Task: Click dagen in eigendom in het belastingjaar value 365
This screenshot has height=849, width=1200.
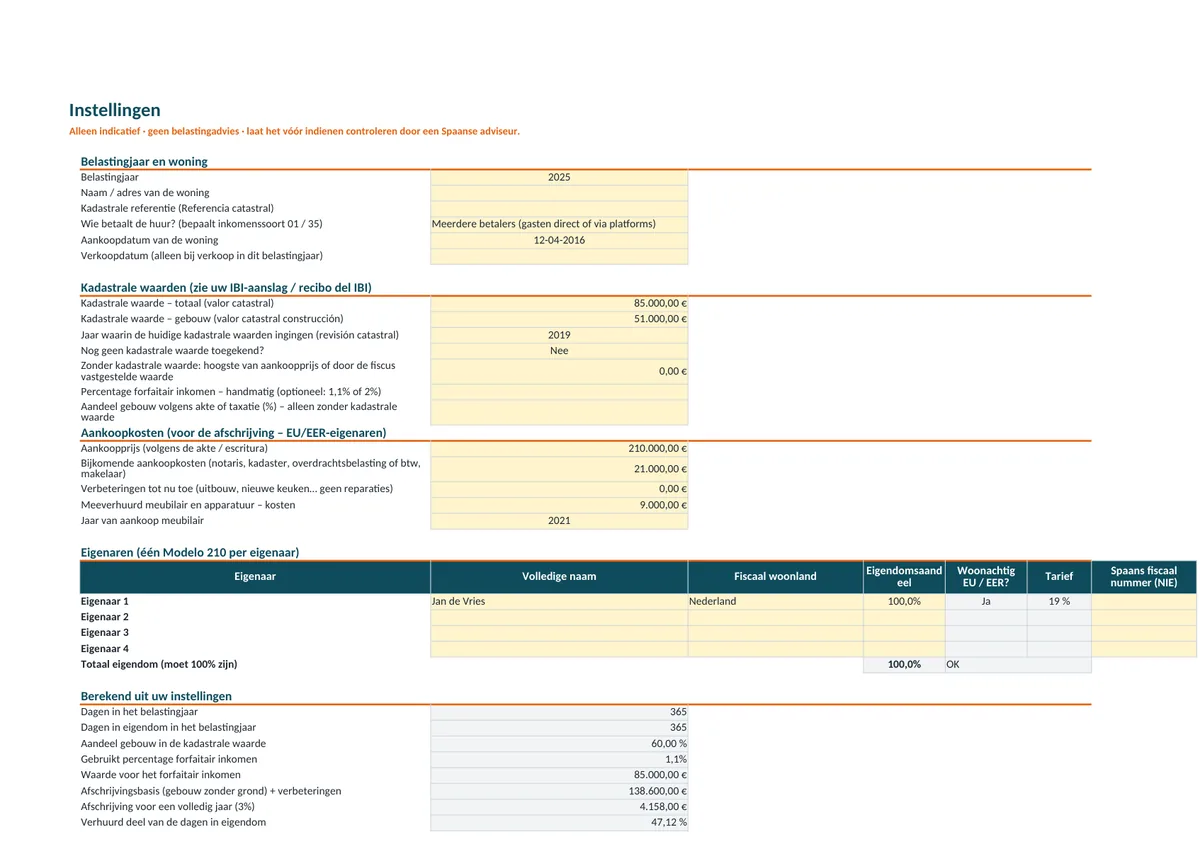Action: pos(559,728)
